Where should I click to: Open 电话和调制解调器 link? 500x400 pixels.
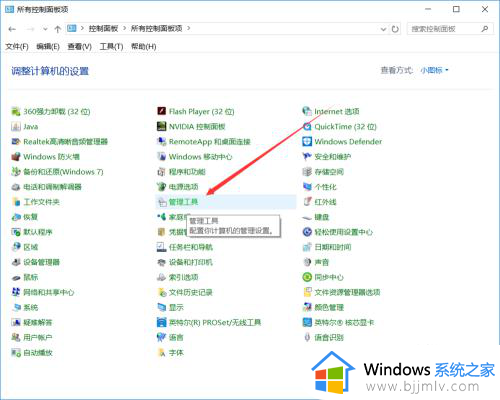[x=52, y=187]
